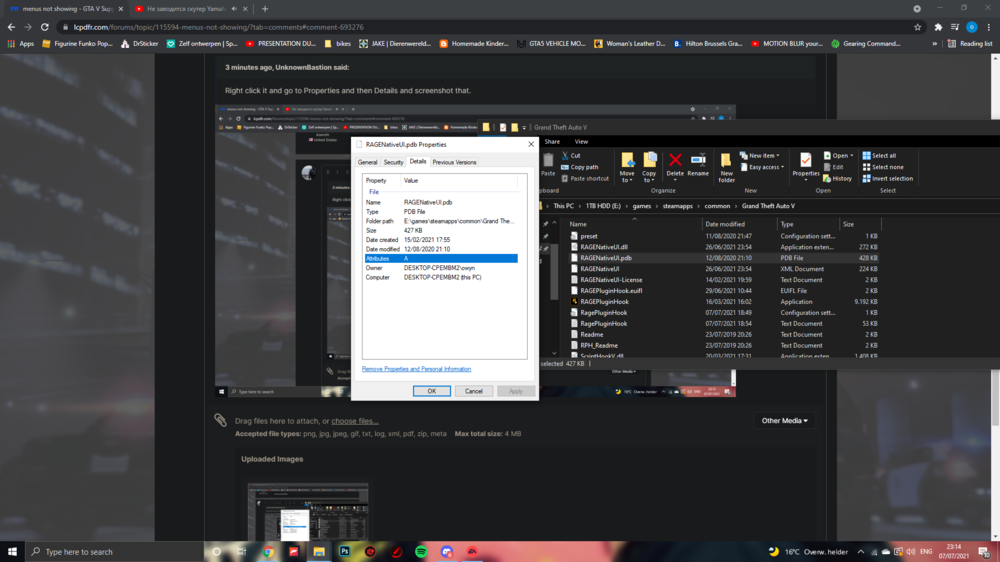Click the Paste shortcut icon in the ribbon
Image resolution: width=1000 pixels, height=562 pixels.
(565, 179)
